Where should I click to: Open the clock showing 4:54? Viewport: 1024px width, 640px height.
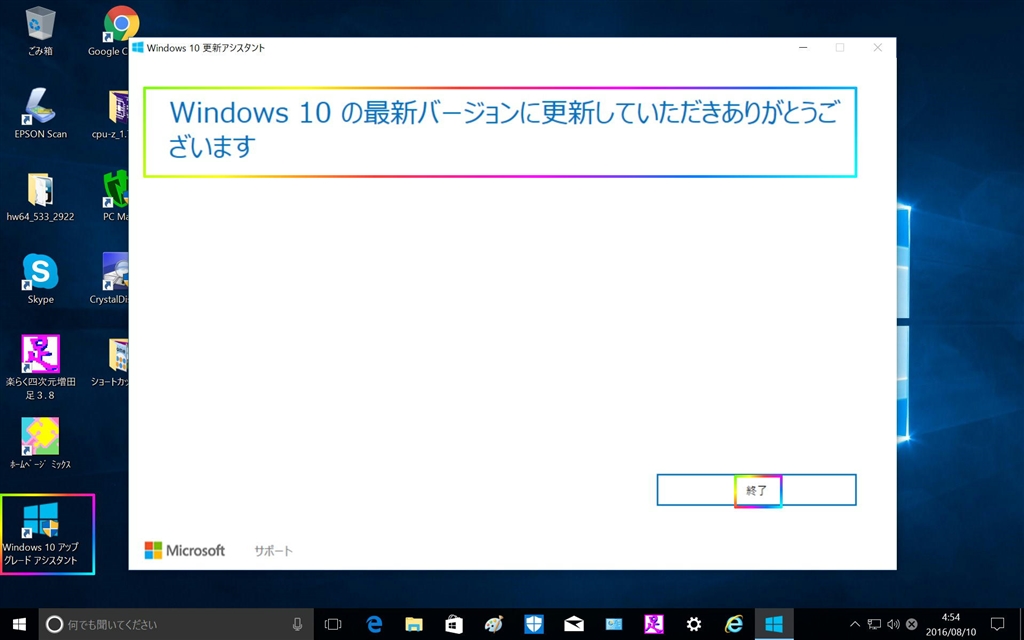tap(951, 624)
